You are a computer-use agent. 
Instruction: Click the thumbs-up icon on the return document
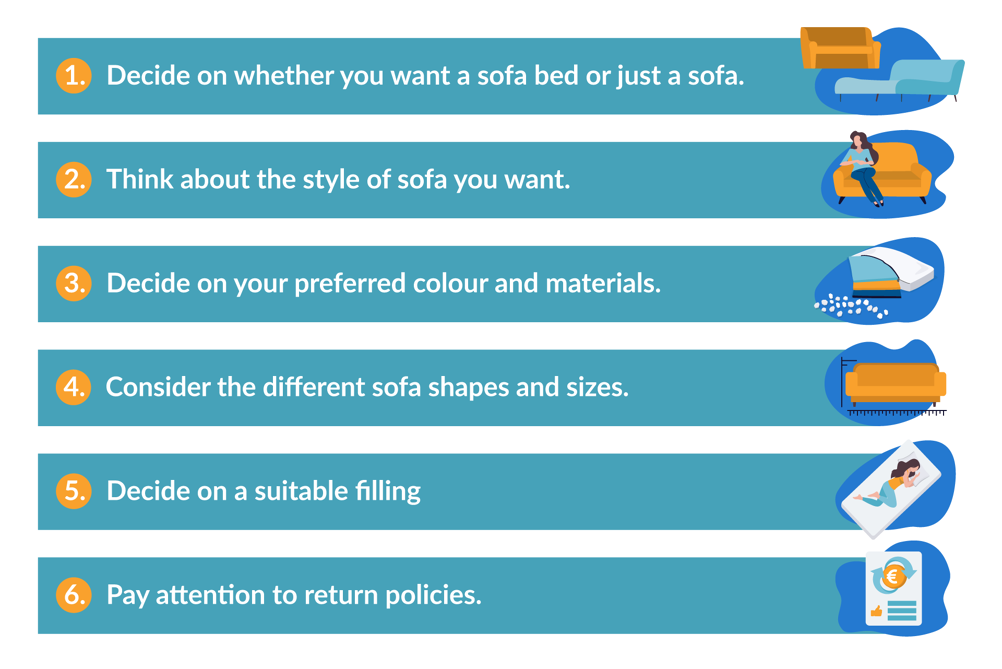877,610
